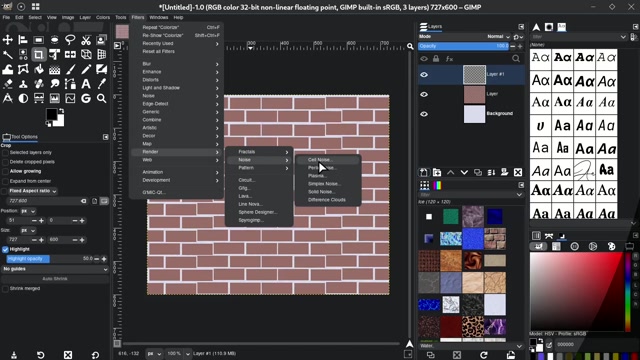The height and width of the screenshot is (360, 640).
Task: Select the Zoom magnifier tool
Action: (102, 98)
